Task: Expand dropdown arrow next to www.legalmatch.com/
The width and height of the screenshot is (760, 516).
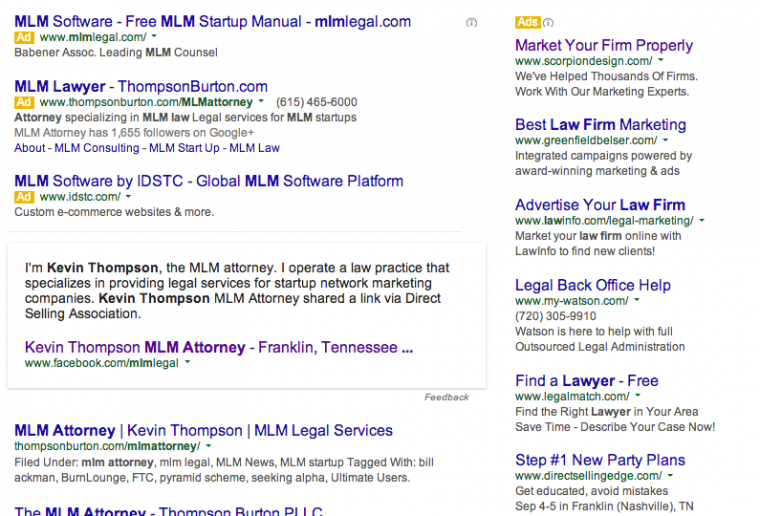Action: [x=638, y=395]
